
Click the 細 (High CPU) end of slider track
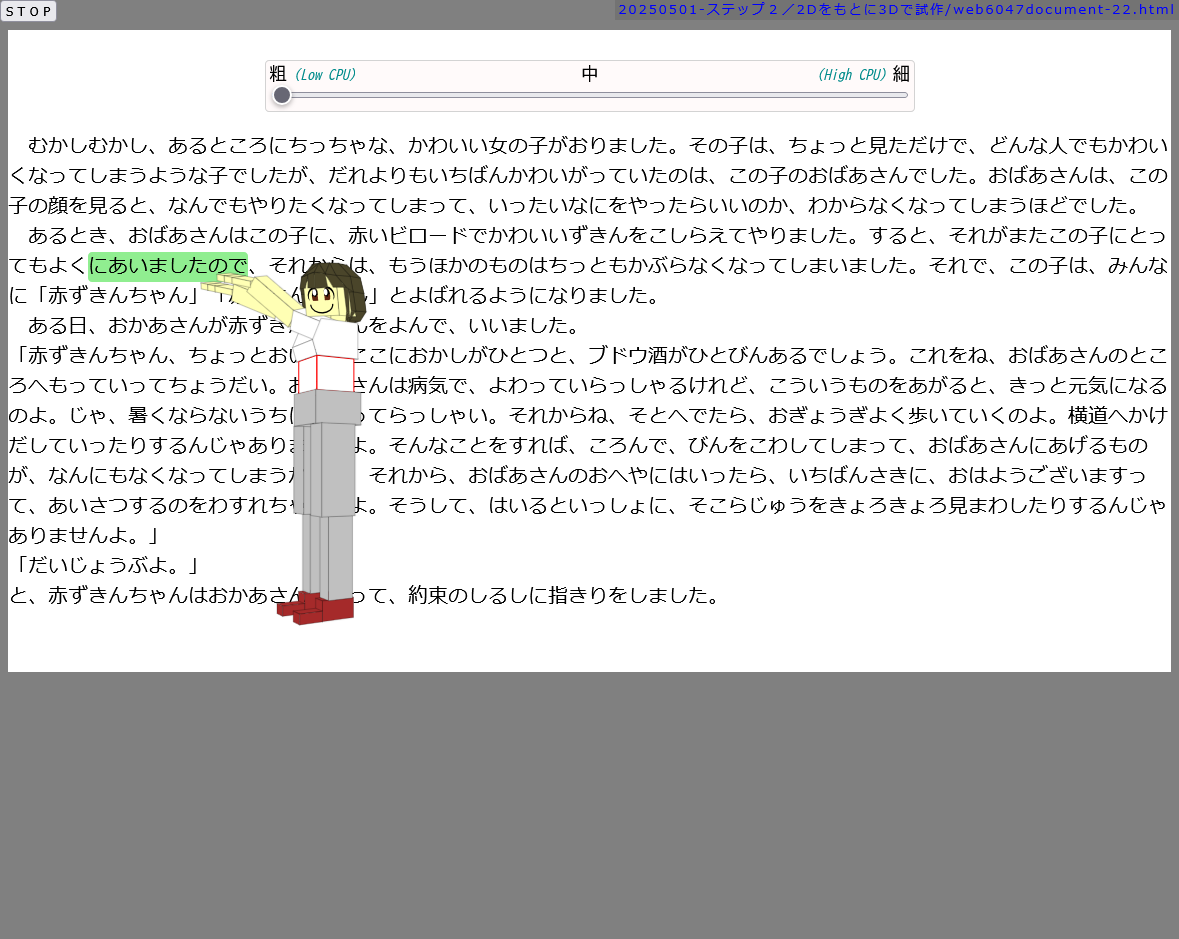pos(906,95)
